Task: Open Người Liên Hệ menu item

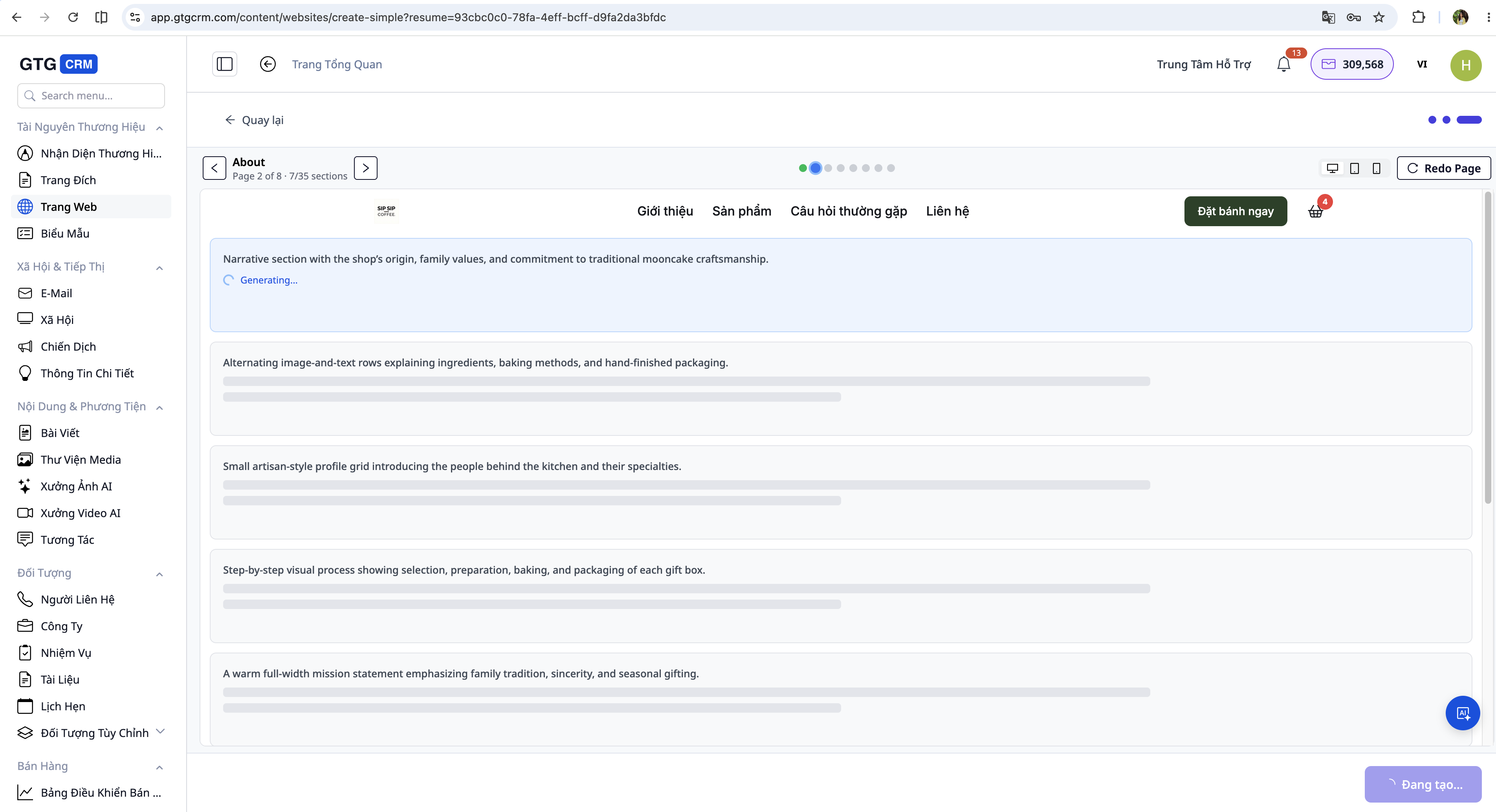Action: [x=91, y=600]
